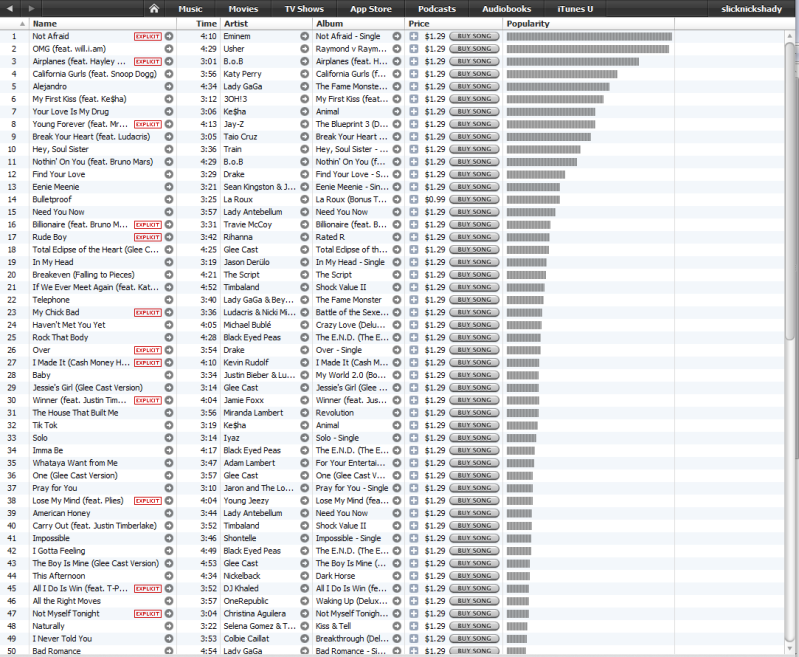Sort by the Popularity column header
Image resolution: width=799 pixels, height=657 pixels.
coord(589,23)
